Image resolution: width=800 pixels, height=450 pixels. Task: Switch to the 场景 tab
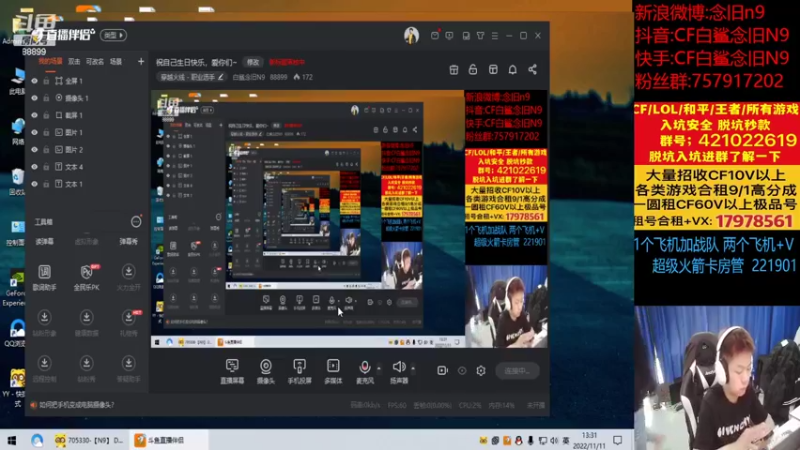pos(116,62)
